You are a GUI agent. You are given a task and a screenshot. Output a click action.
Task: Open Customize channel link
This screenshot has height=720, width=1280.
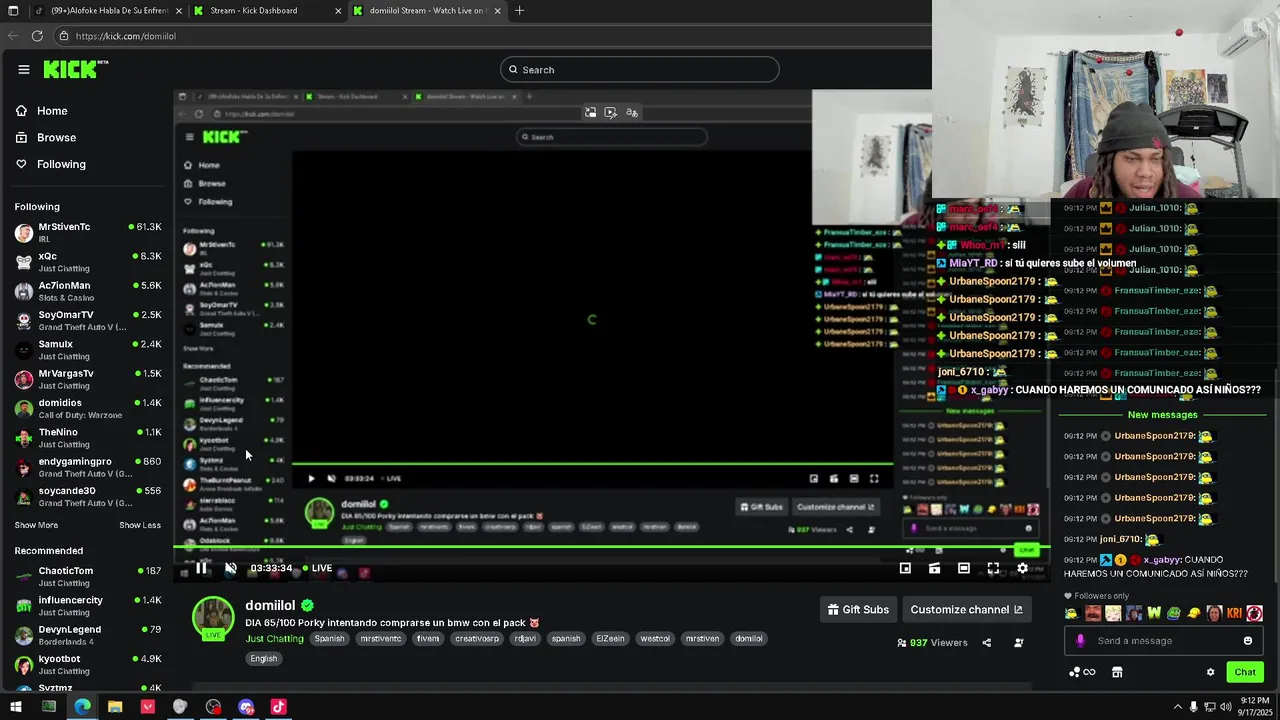(x=966, y=609)
